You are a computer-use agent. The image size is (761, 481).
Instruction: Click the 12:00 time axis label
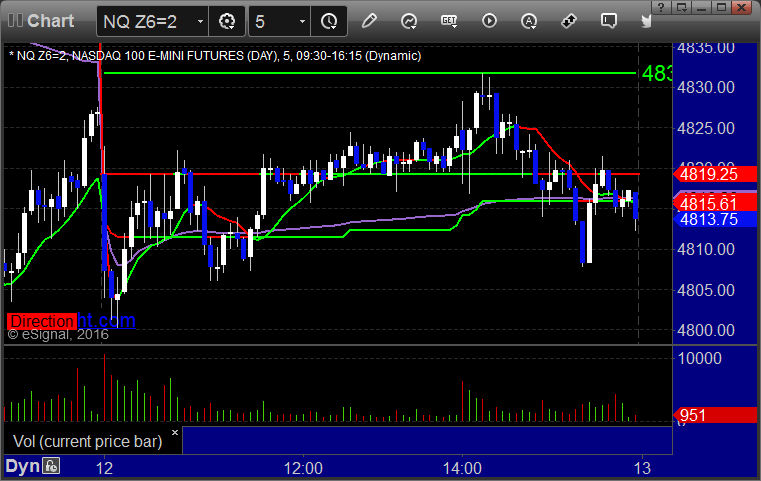303,468
